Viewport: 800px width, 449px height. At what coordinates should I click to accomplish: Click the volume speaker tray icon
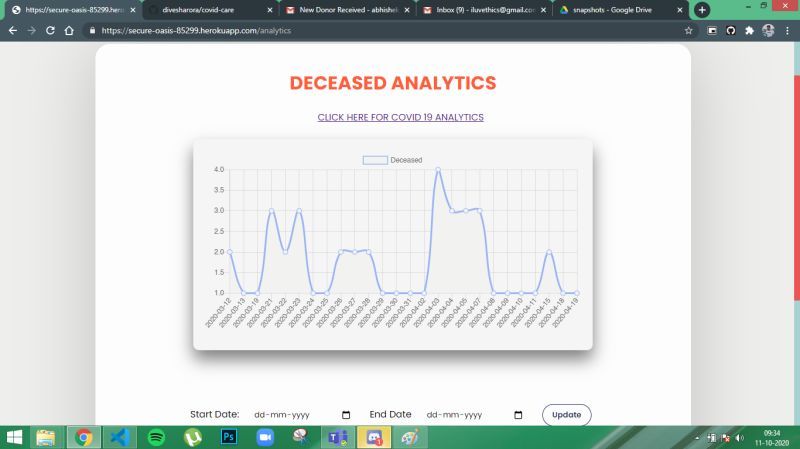point(740,438)
